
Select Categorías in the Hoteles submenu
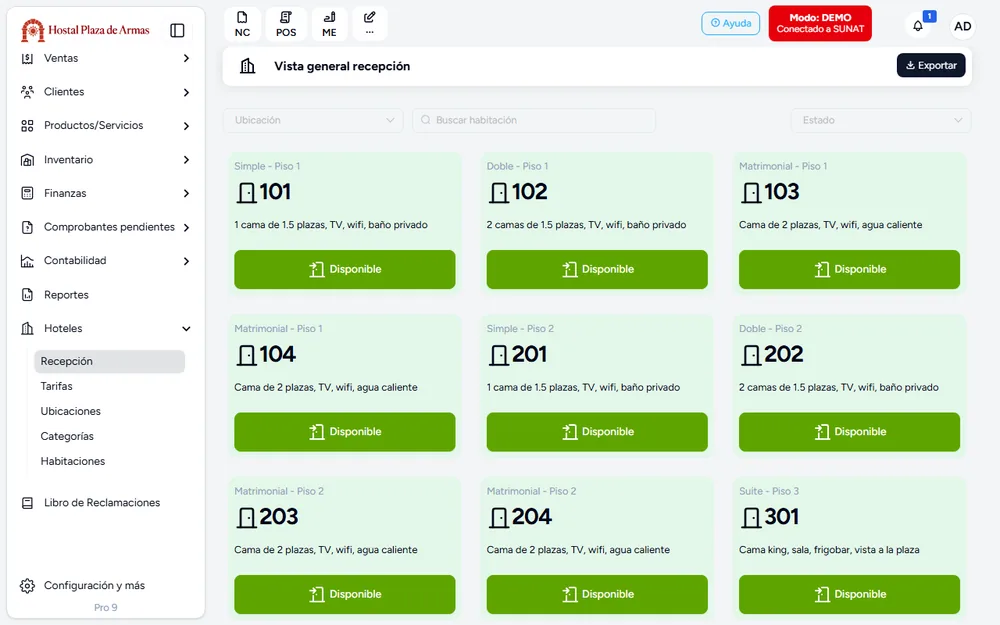[67, 436]
